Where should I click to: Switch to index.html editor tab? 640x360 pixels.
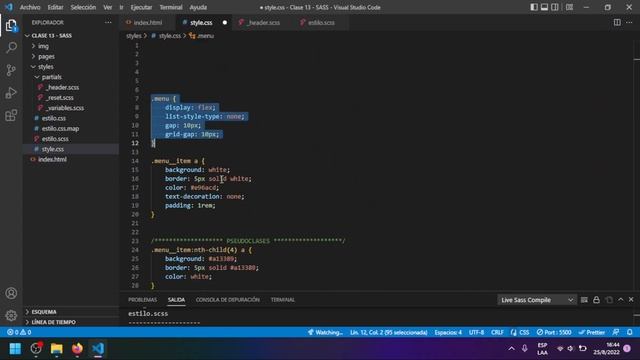point(147,22)
